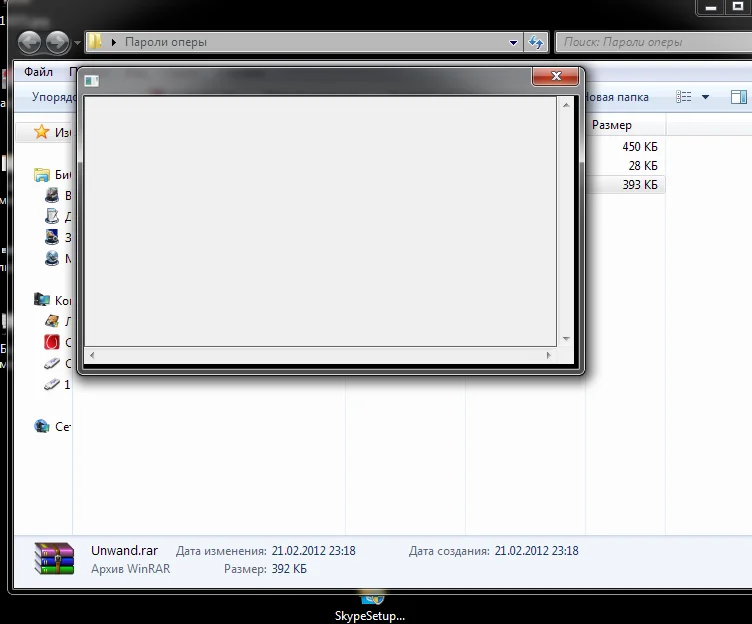The height and width of the screenshot is (624, 752).
Task: Close the blank dialog with the red X
Action: click(555, 76)
